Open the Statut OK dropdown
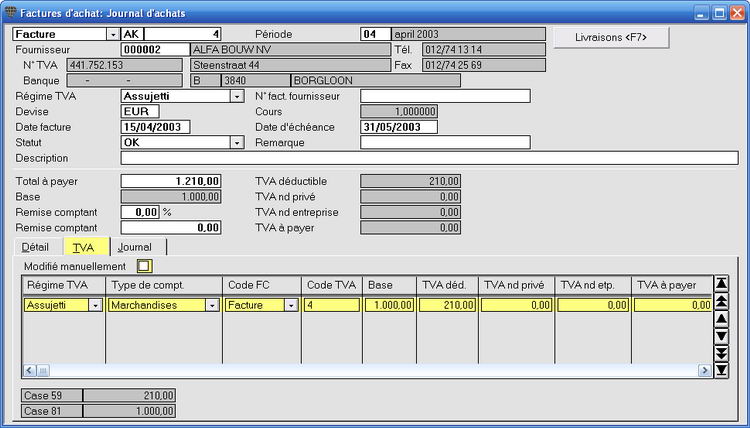The height and width of the screenshot is (428, 750). pyautogui.click(x=237, y=143)
